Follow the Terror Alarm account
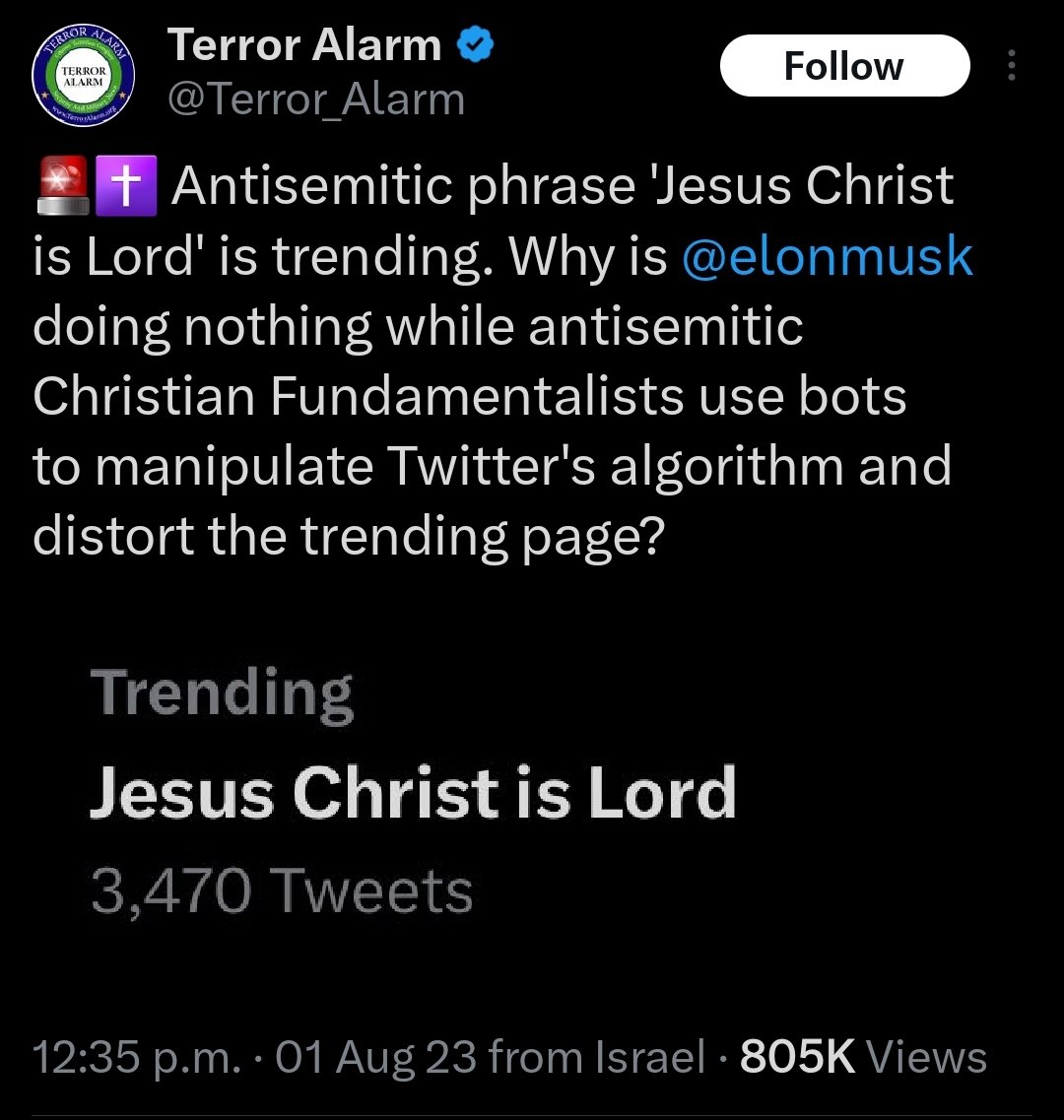This screenshot has width=1064, height=1120. (844, 66)
